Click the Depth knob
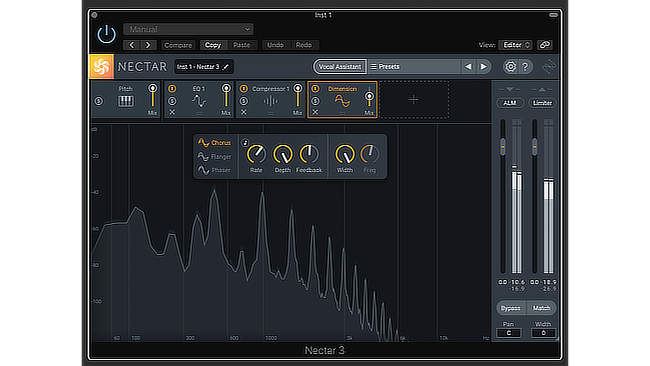This screenshot has width=650, height=366. 283,154
